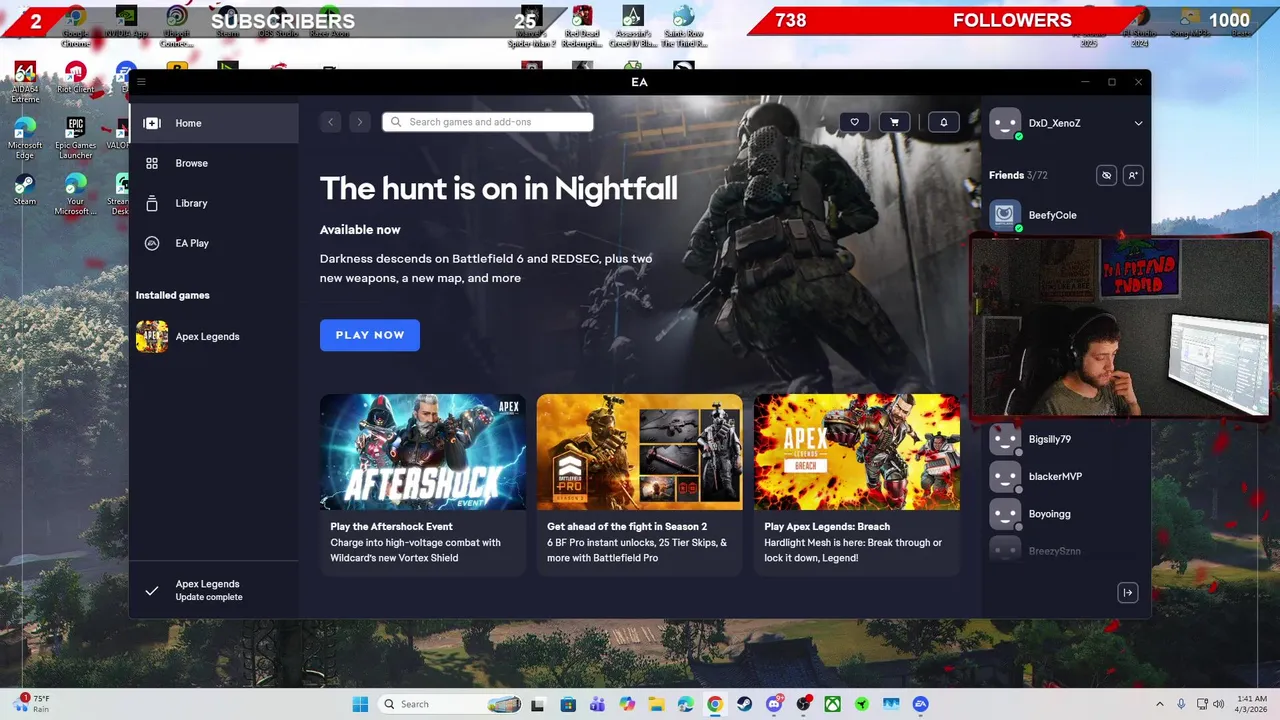Open File Explorer from the taskbar

(x=656, y=704)
